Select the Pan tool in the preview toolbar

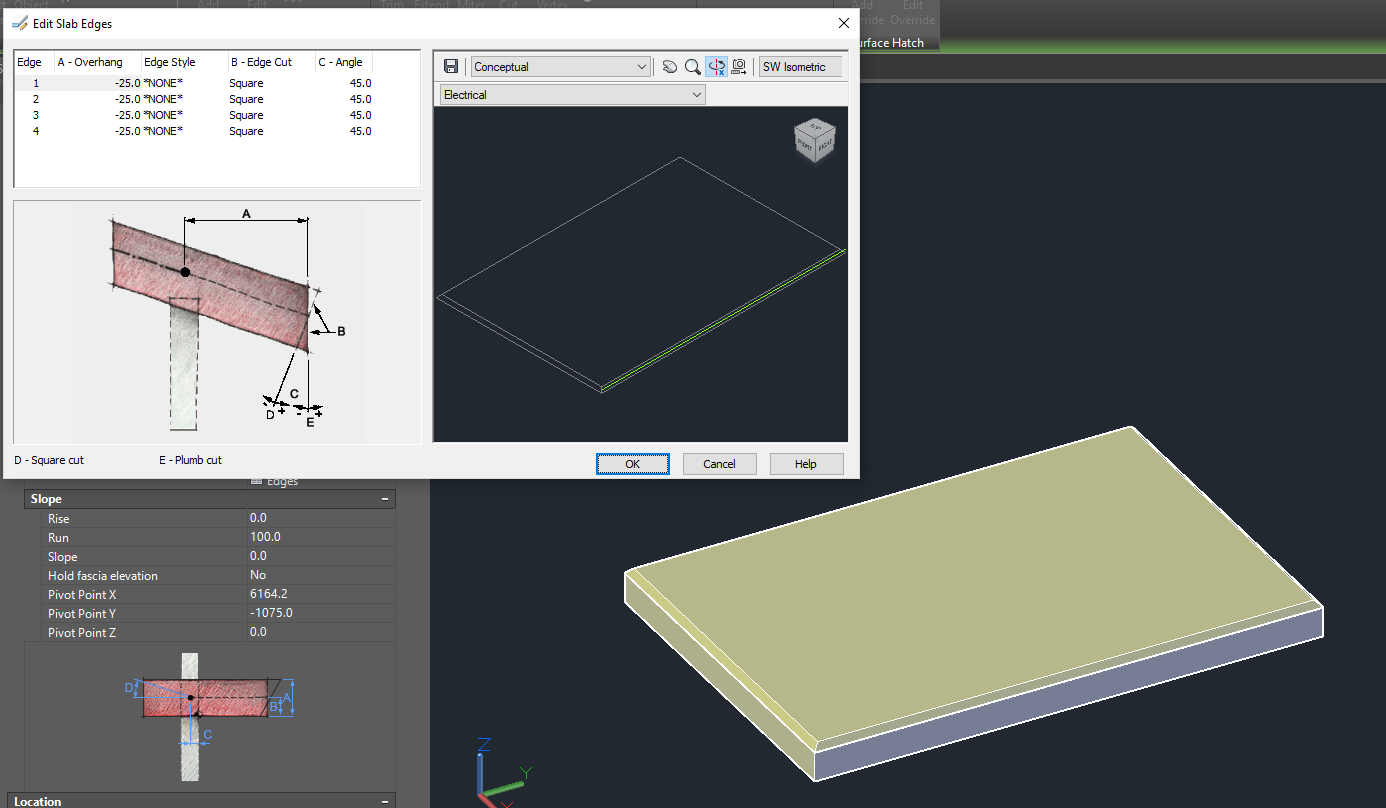(669, 66)
